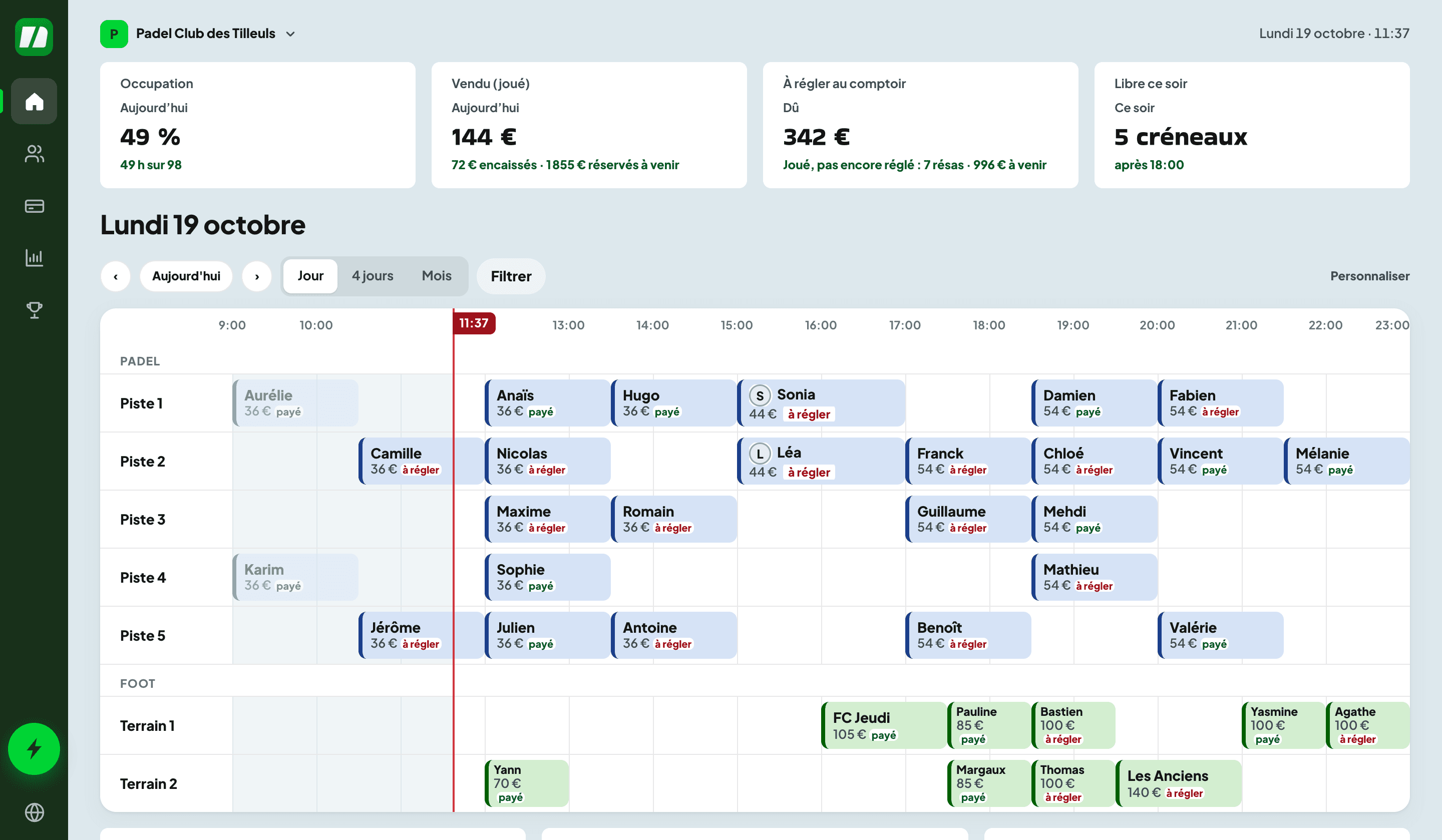Open the payments card sidebar icon
Image resolution: width=1442 pixels, height=840 pixels.
coord(34,205)
